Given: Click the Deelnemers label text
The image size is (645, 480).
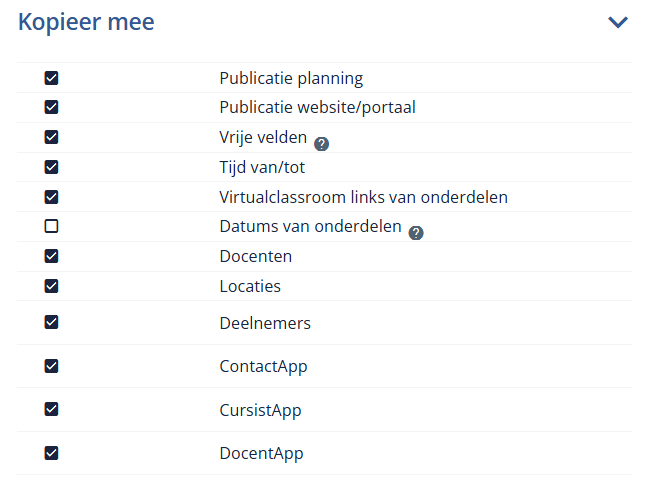Looking at the screenshot, I should coord(265,323).
